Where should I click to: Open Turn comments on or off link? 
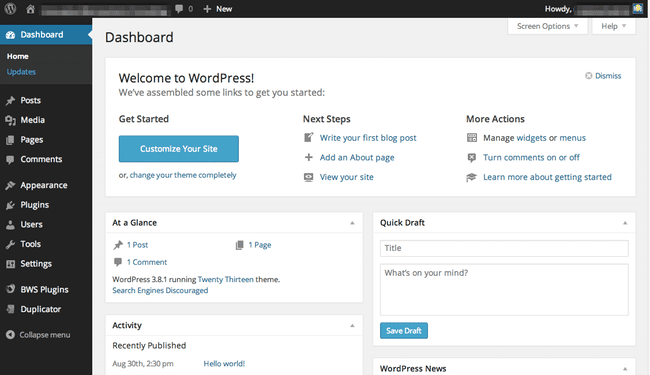click(x=531, y=157)
